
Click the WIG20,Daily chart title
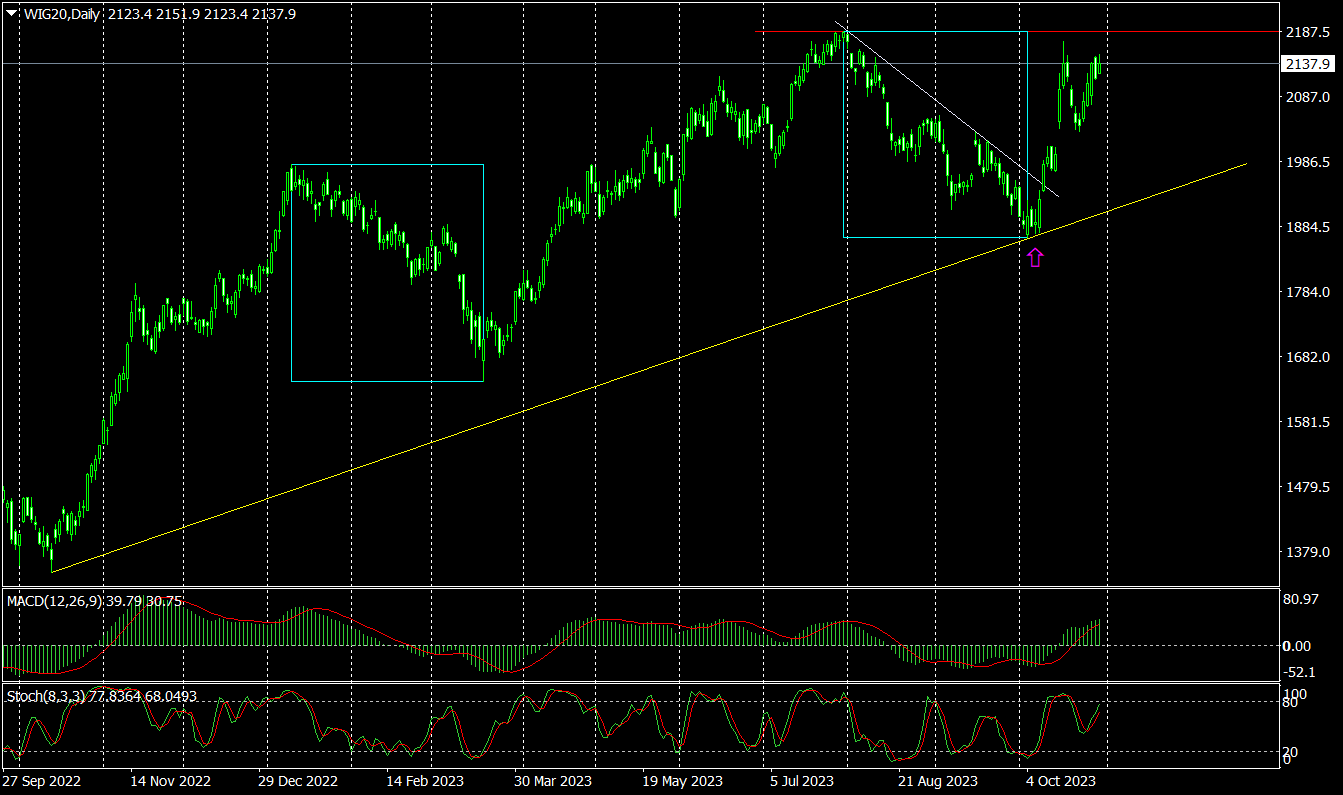(x=61, y=14)
